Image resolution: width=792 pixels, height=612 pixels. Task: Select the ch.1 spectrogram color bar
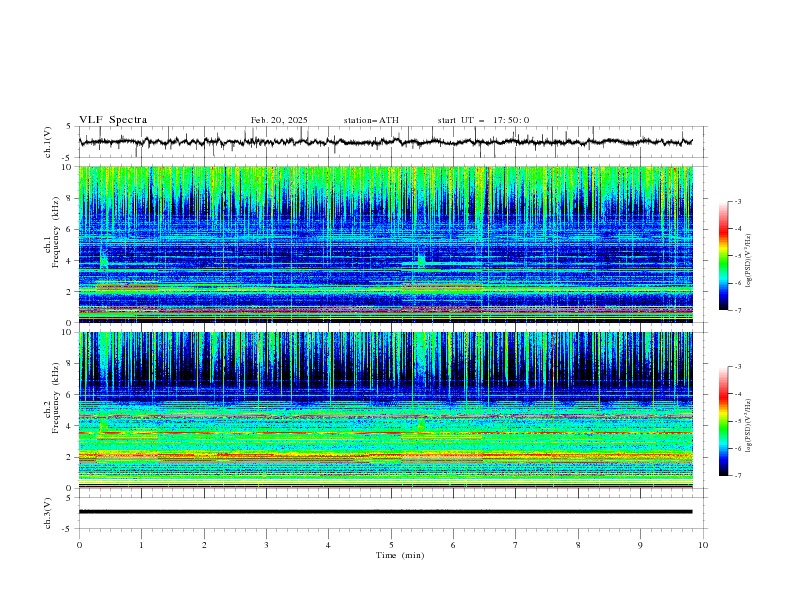[723, 255]
